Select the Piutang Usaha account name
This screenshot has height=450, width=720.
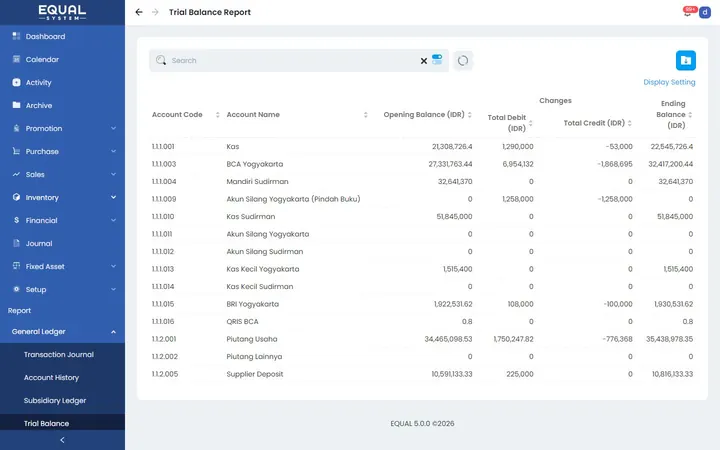click(x=252, y=339)
